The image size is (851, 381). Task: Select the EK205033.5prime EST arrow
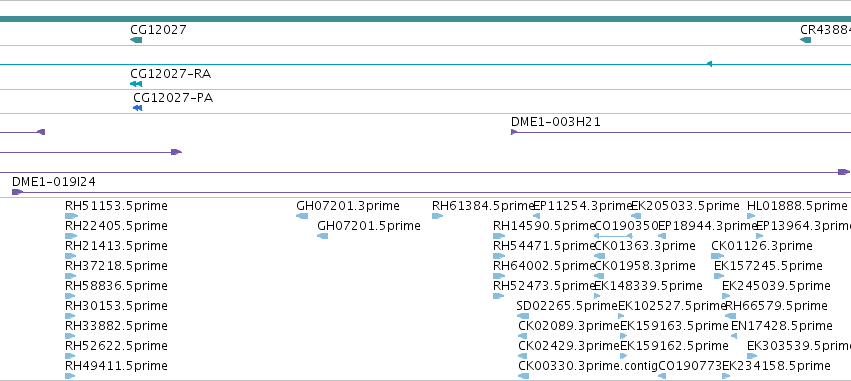pos(636,216)
